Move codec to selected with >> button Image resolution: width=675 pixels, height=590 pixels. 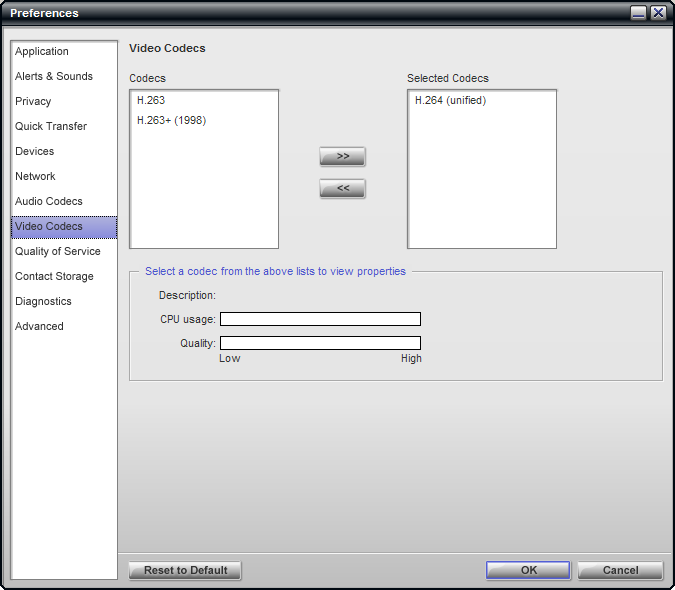click(x=342, y=157)
